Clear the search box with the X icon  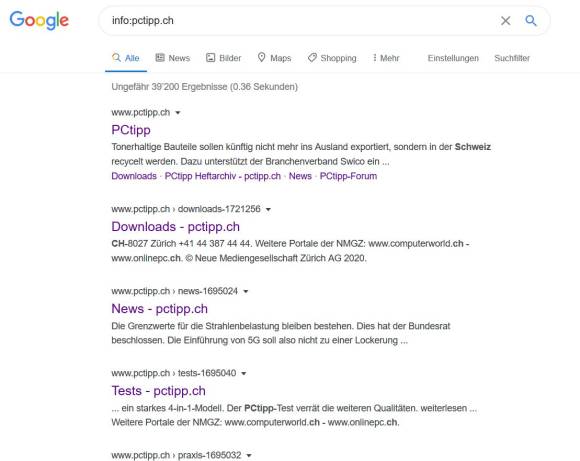point(506,21)
